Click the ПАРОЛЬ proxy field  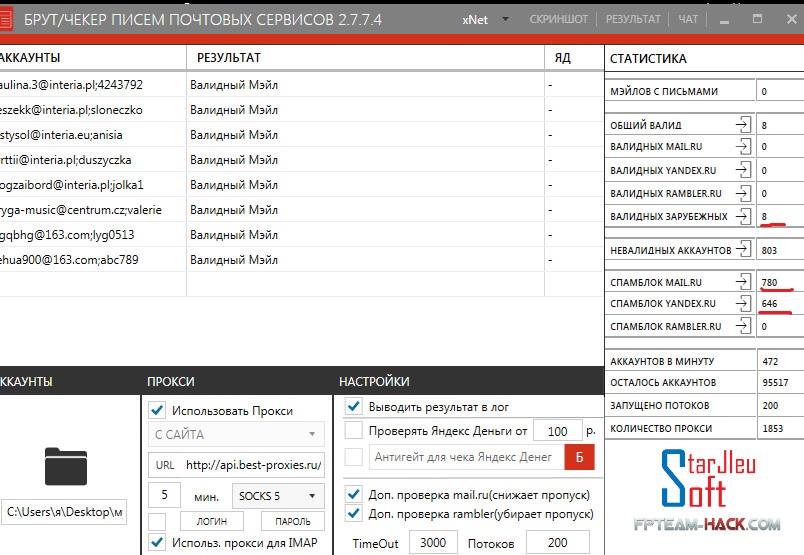tap(293, 521)
